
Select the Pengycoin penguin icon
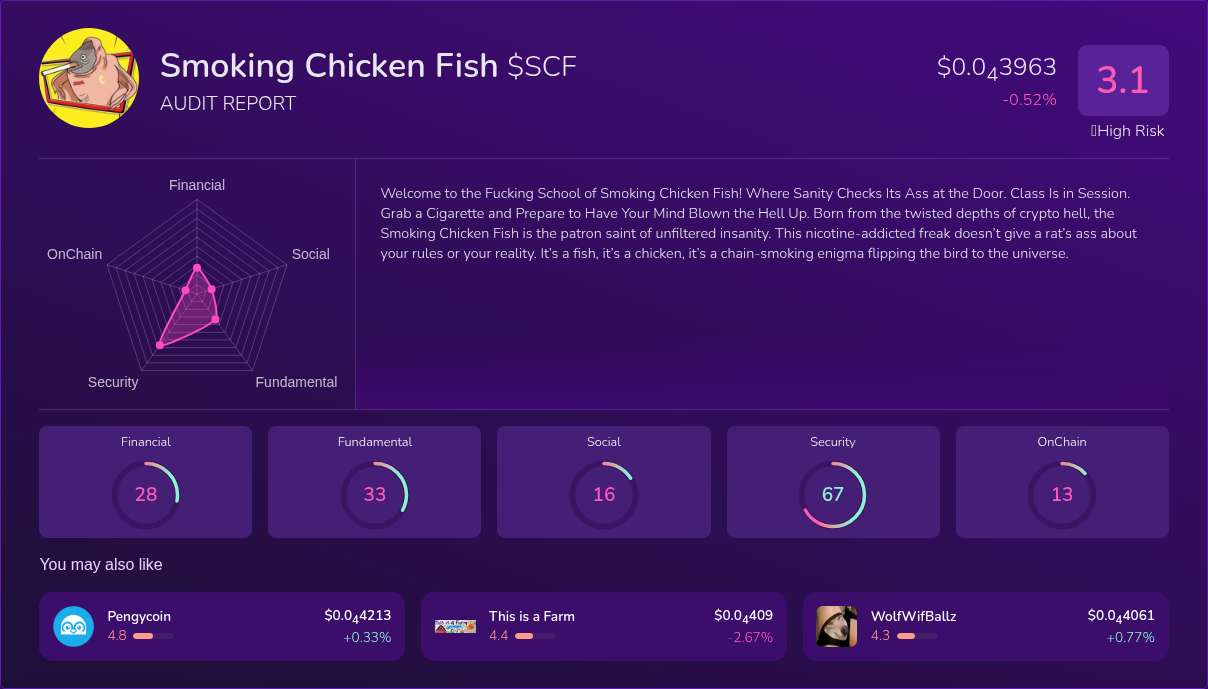pyautogui.click(x=73, y=626)
